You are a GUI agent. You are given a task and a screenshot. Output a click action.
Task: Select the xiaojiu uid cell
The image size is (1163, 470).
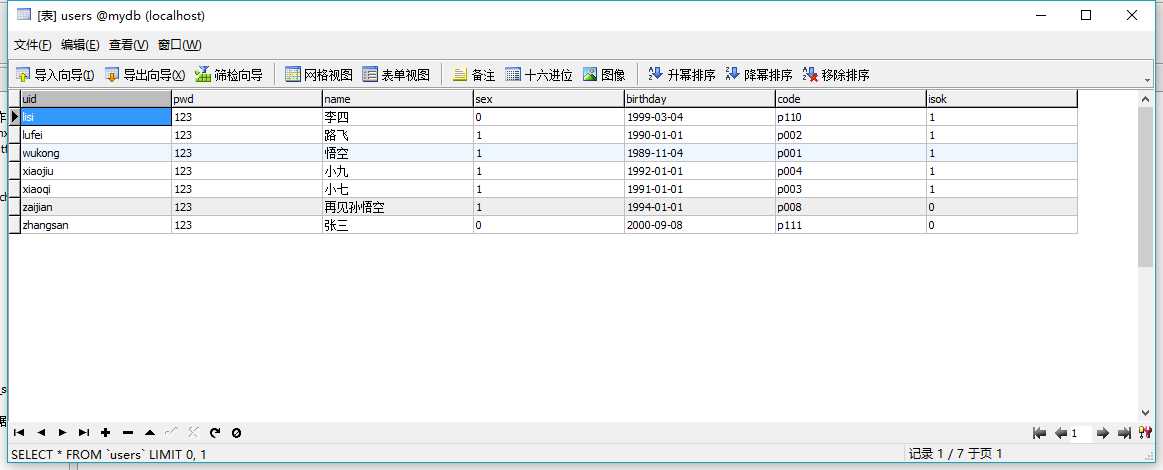96,171
